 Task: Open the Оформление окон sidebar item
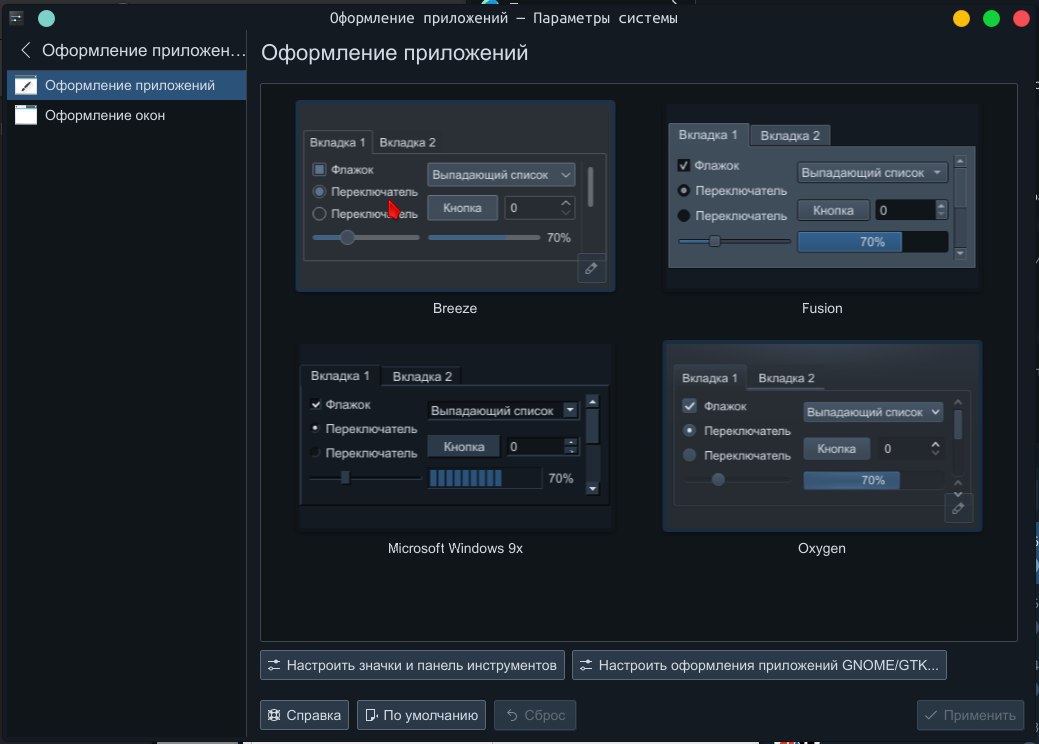(x=127, y=115)
